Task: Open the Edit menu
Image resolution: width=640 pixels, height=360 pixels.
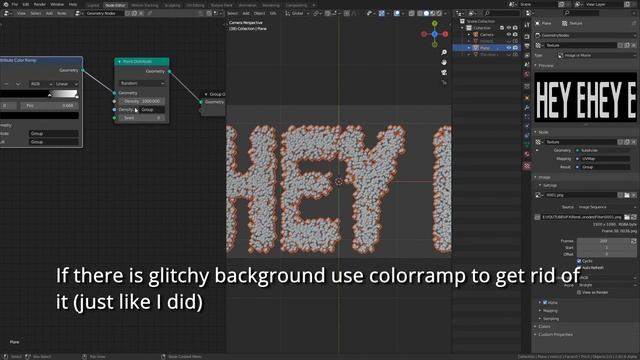Action: pos(26,4)
